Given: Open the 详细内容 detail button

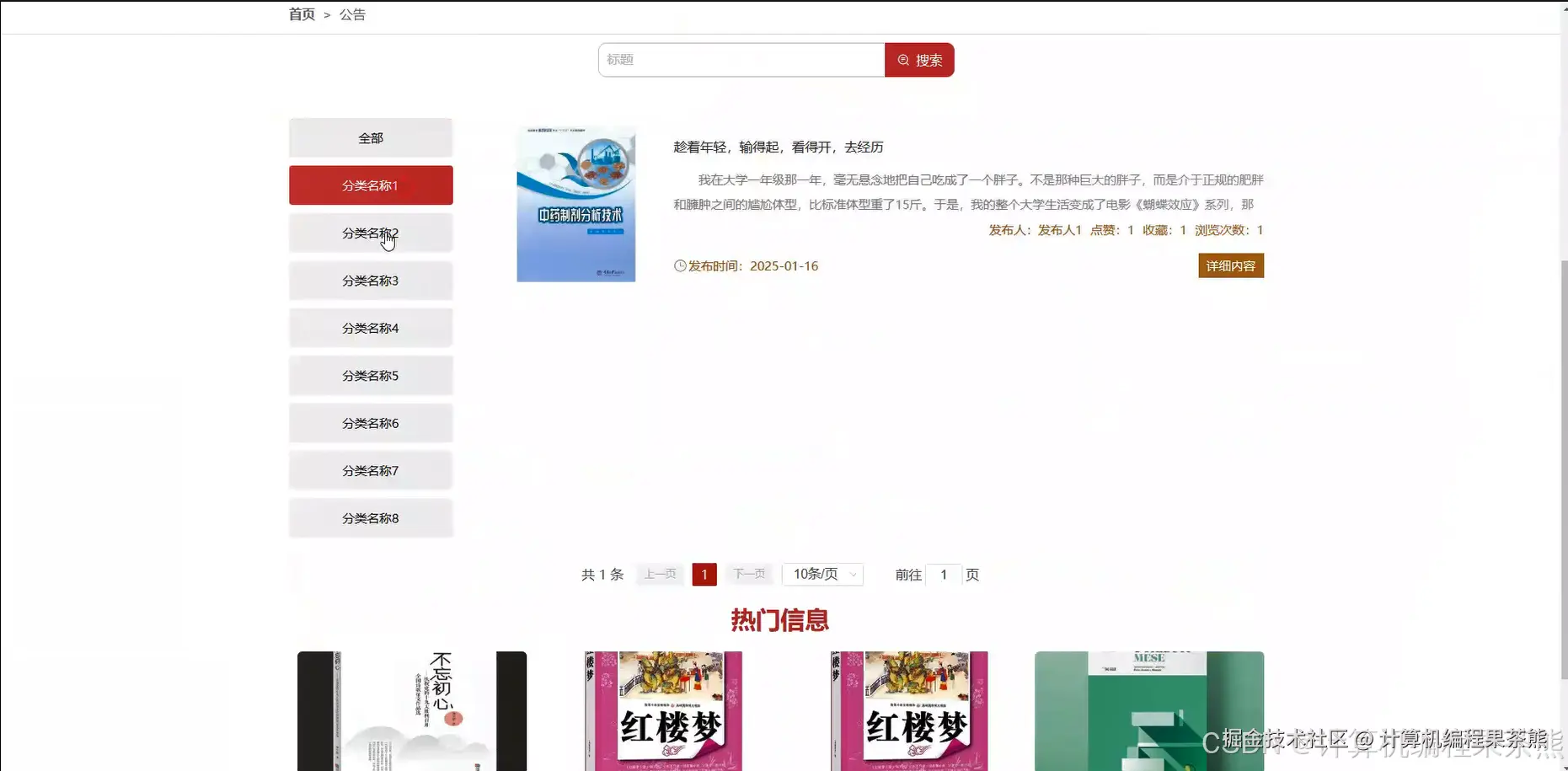Looking at the screenshot, I should click(1230, 265).
